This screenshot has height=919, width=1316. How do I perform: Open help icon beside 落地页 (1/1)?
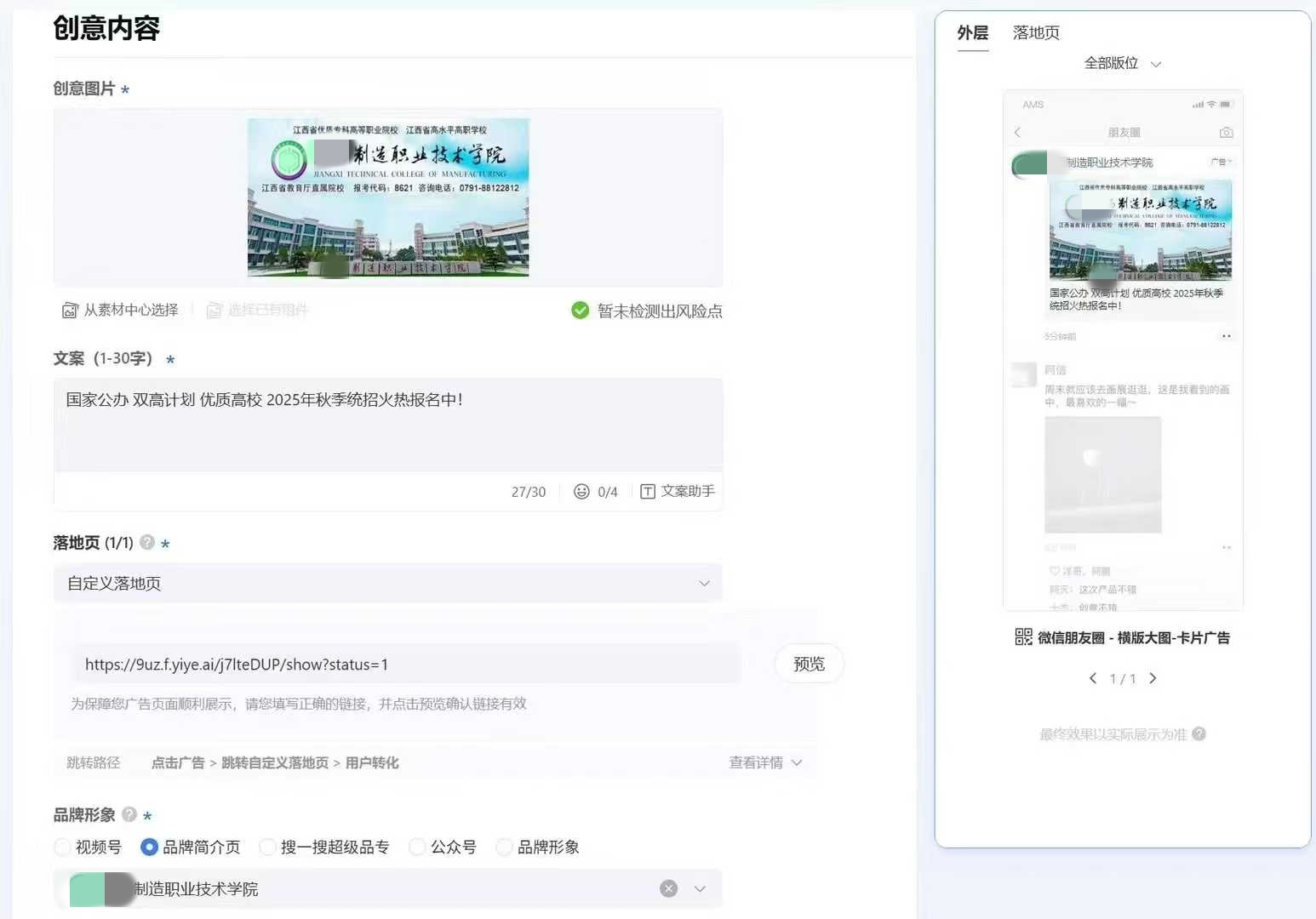pyautogui.click(x=147, y=542)
